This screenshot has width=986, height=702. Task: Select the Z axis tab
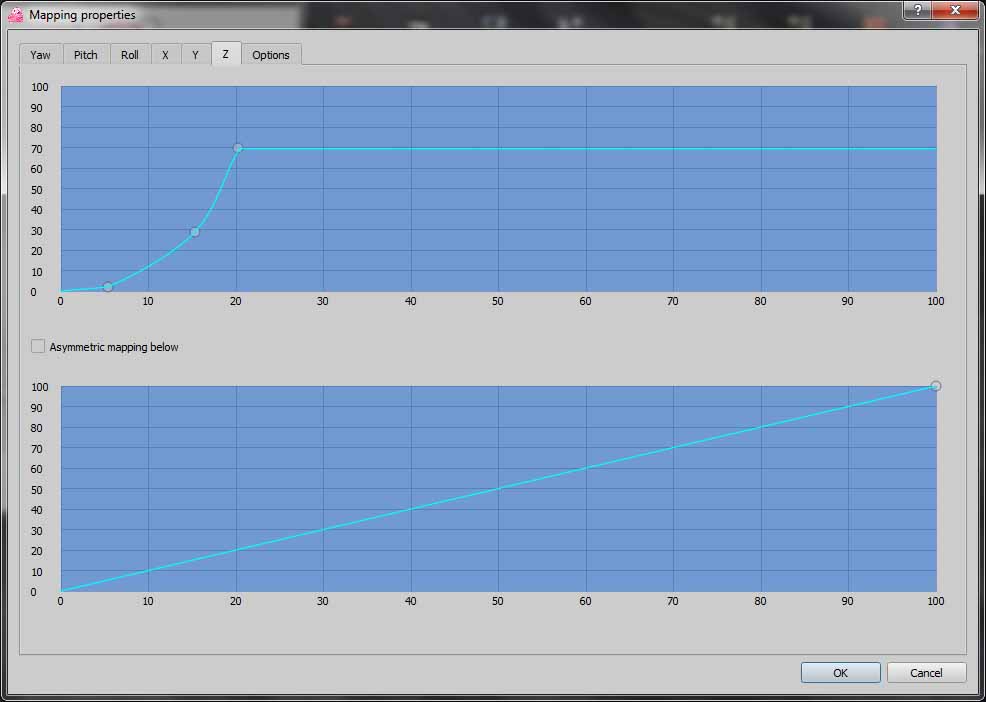226,53
